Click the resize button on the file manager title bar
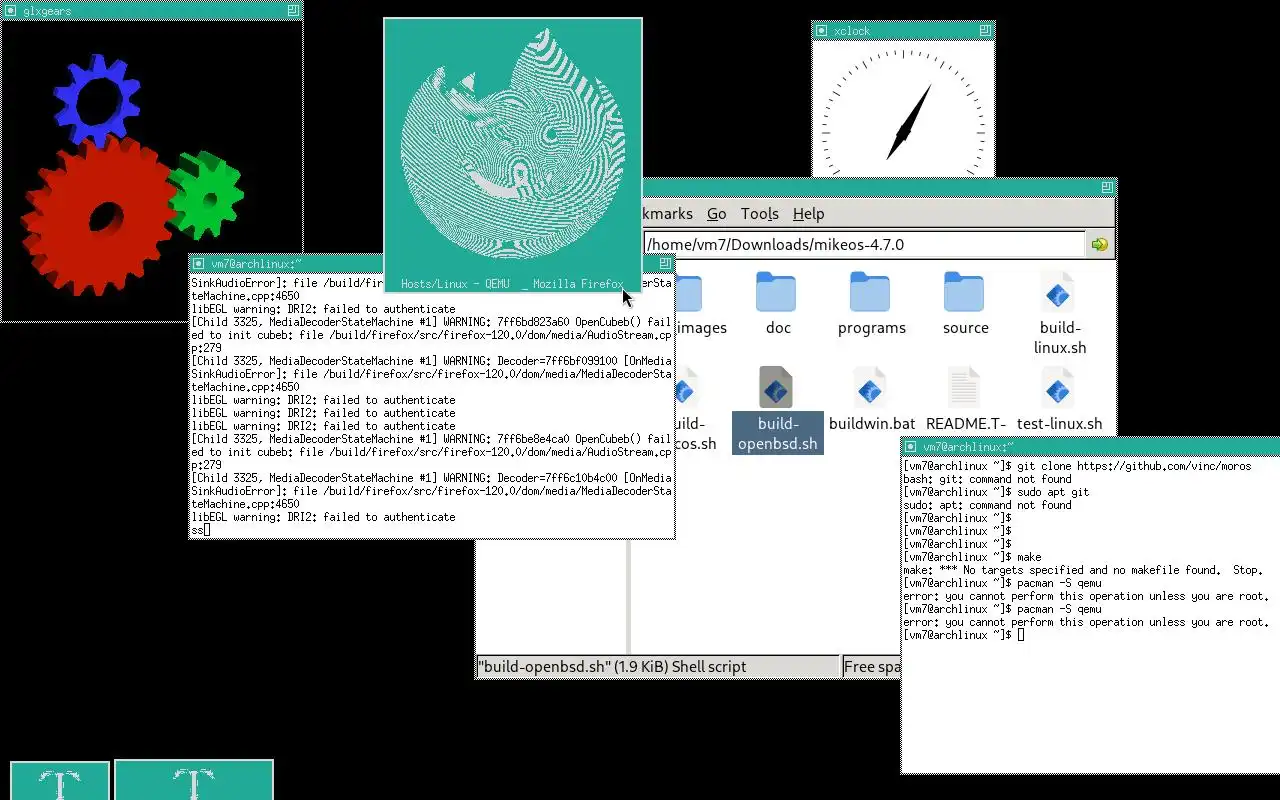The image size is (1280, 800). 1107,187
